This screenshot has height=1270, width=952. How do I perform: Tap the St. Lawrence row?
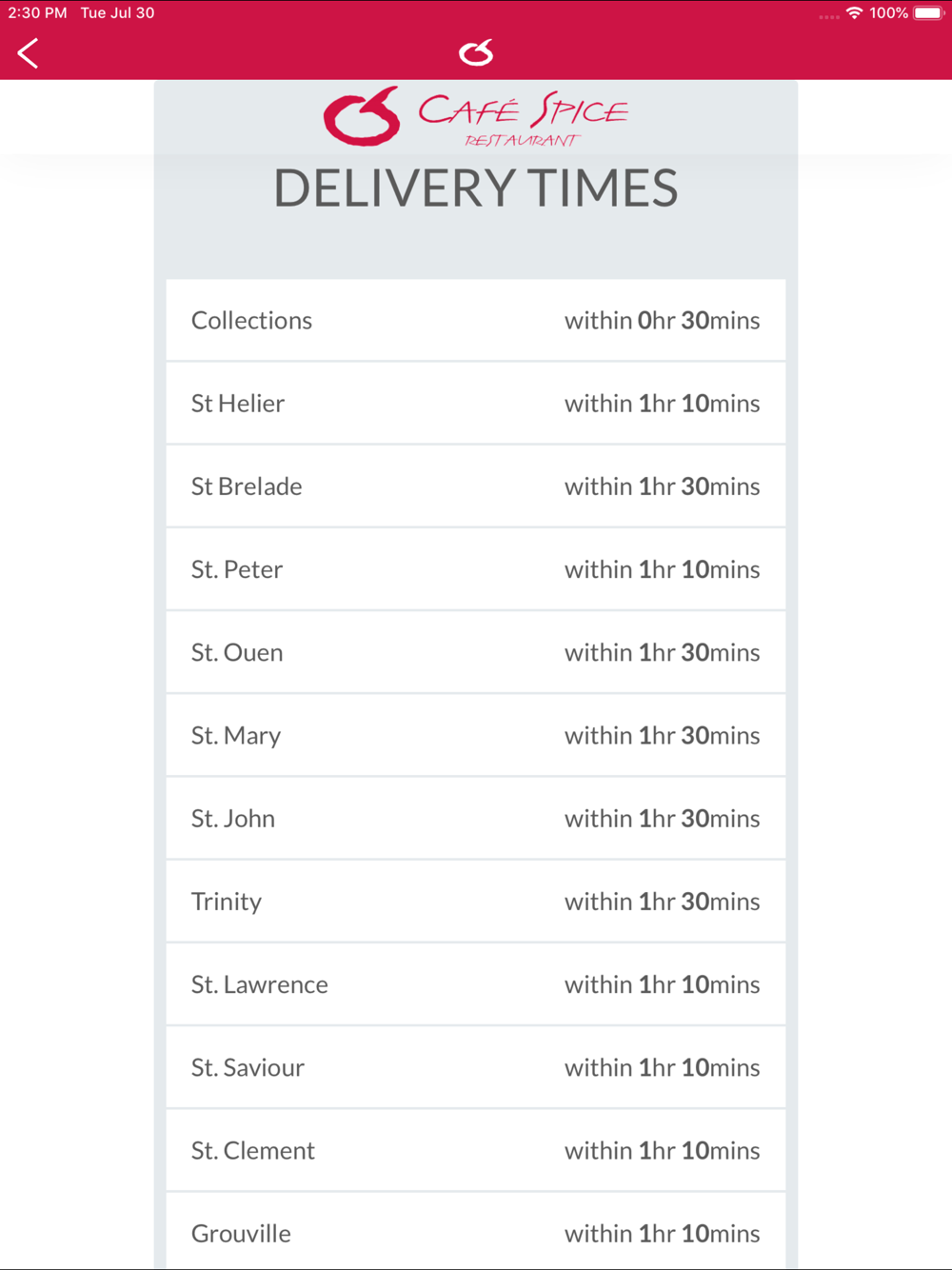(x=475, y=984)
